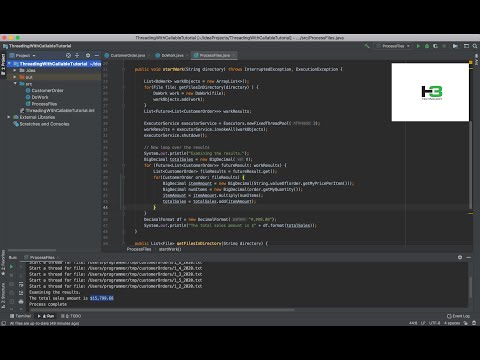Select Scratches and Consoles node
The height and width of the screenshot is (360, 480).
41,124
